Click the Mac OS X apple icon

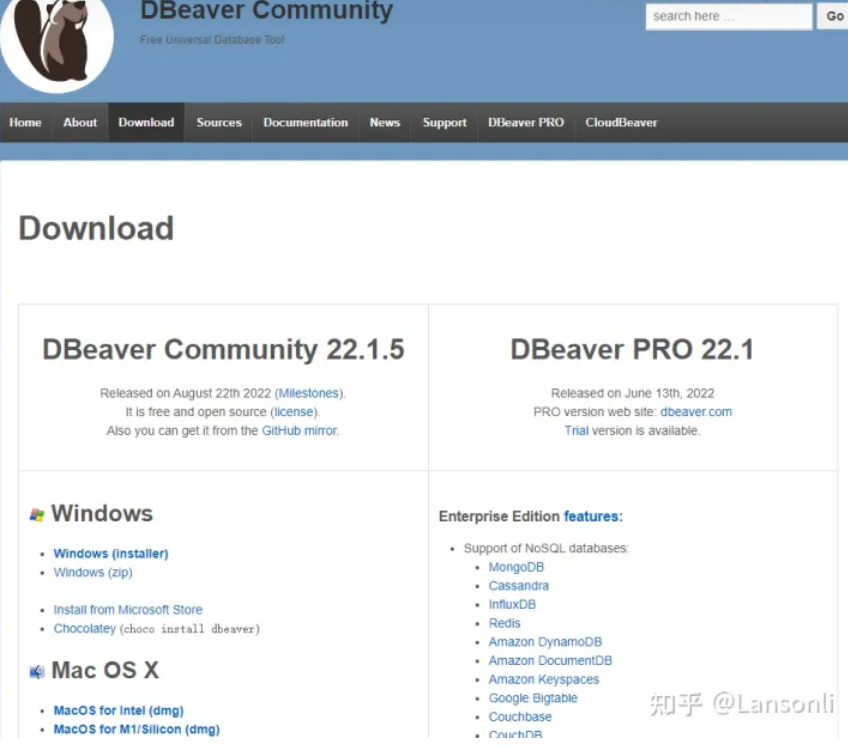[x=36, y=670]
